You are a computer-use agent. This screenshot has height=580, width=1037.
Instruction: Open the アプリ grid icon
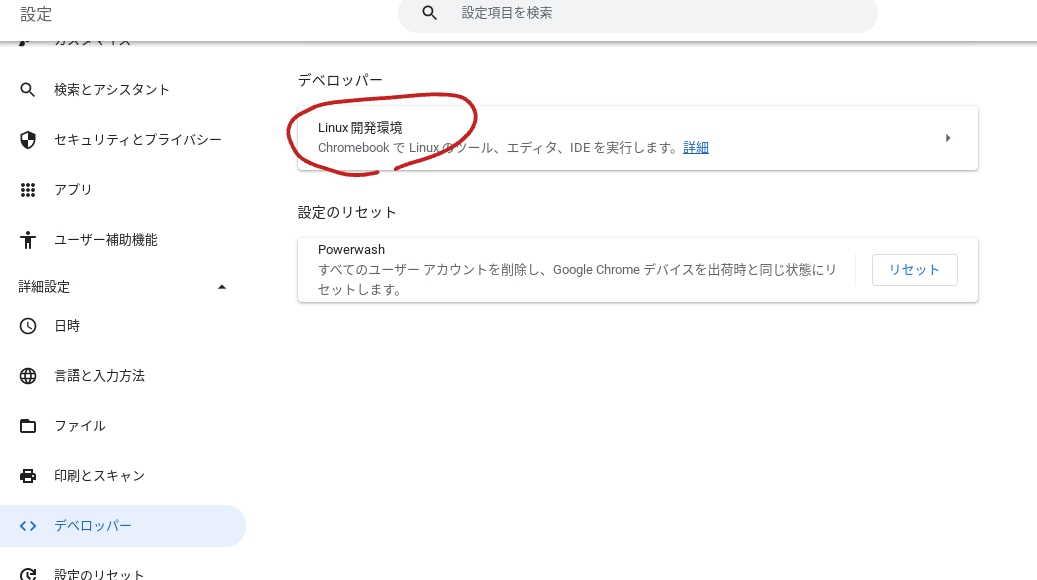coord(28,189)
